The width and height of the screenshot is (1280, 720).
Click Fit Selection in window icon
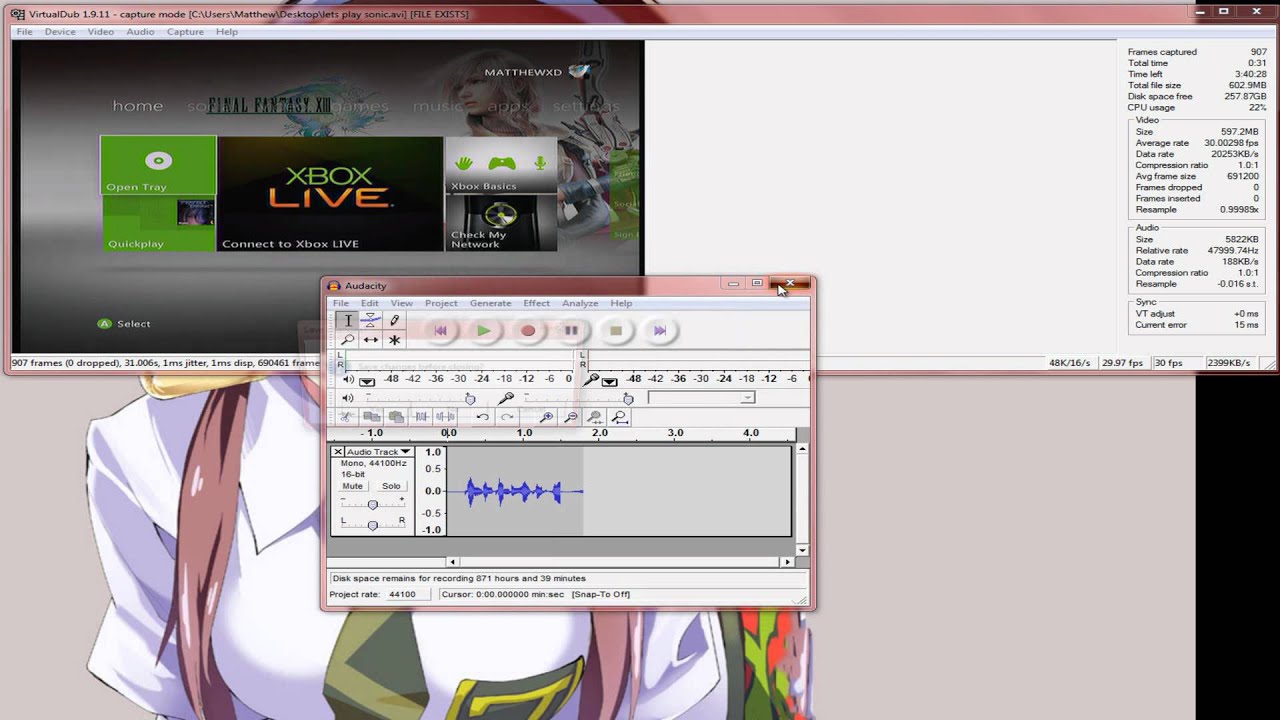595,417
